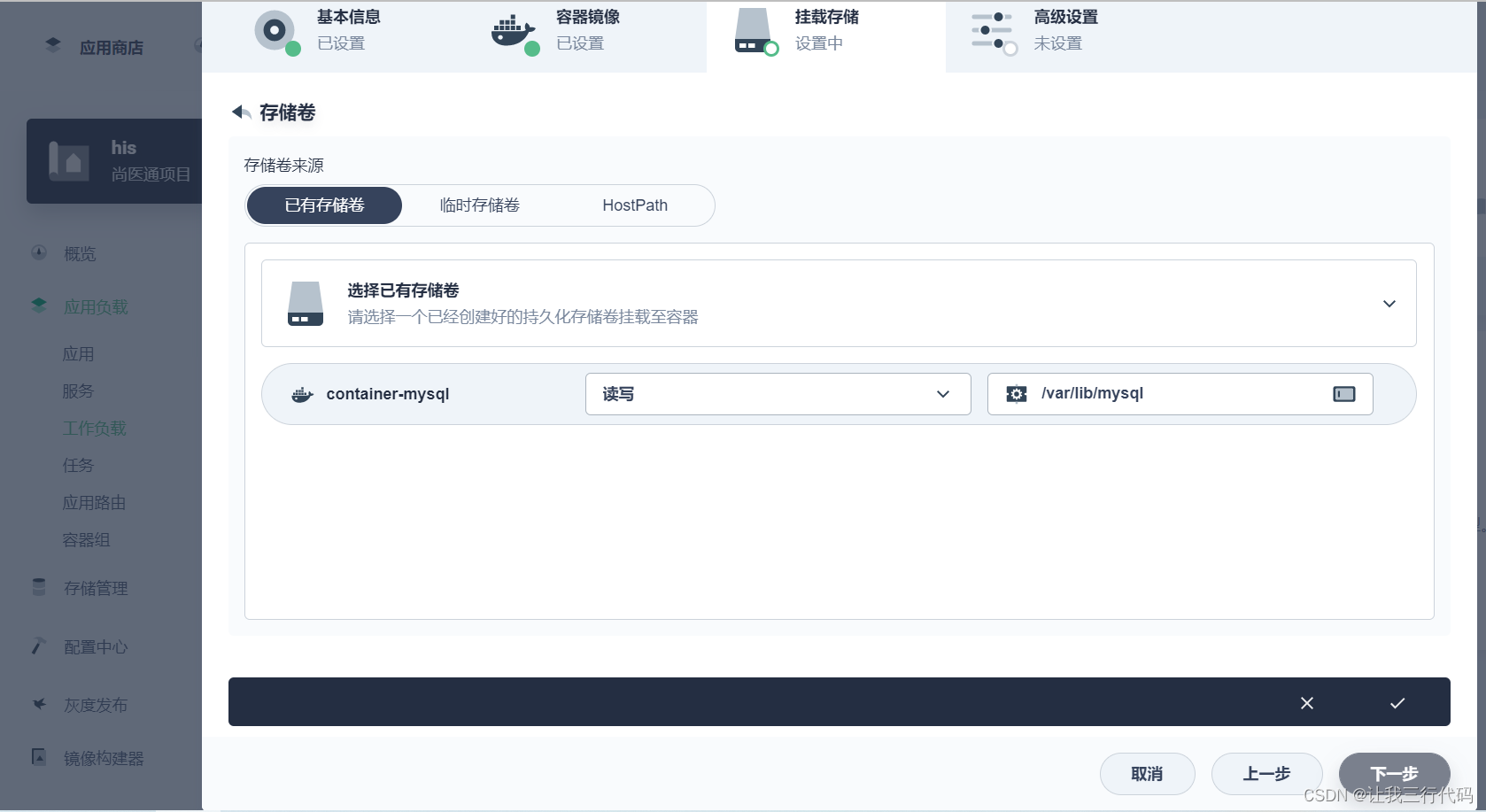
Task: Click the gear icon in mount path field
Action: pos(1017,394)
